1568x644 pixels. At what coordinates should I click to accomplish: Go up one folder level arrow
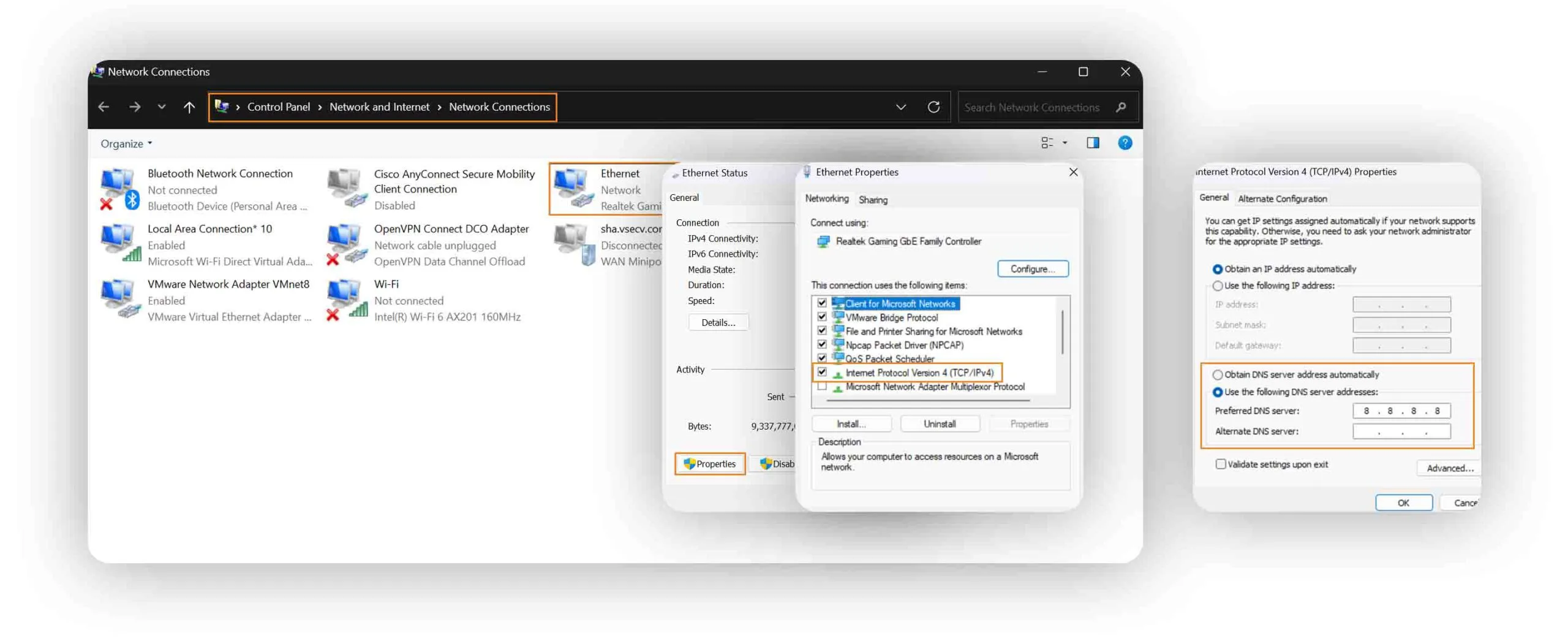[189, 107]
